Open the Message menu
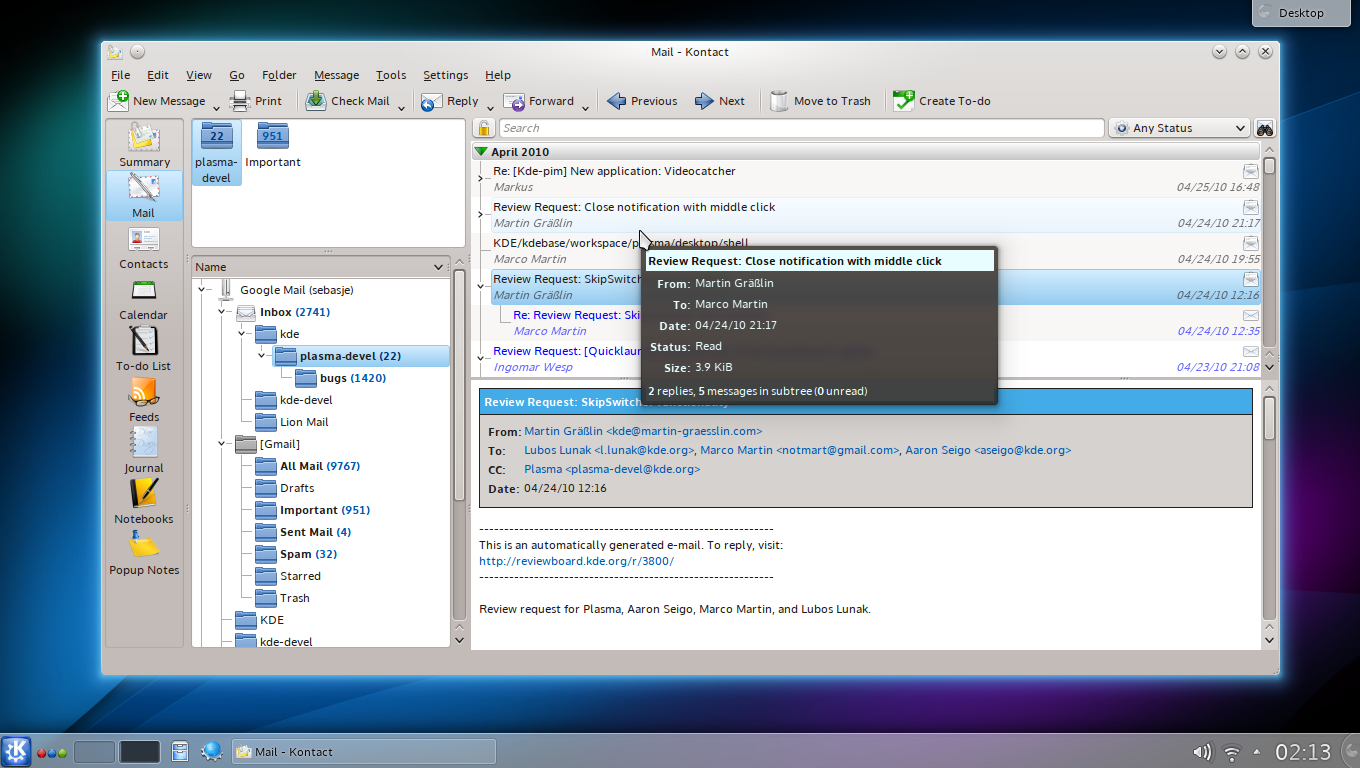The height and width of the screenshot is (768, 1360). (336, 75)
